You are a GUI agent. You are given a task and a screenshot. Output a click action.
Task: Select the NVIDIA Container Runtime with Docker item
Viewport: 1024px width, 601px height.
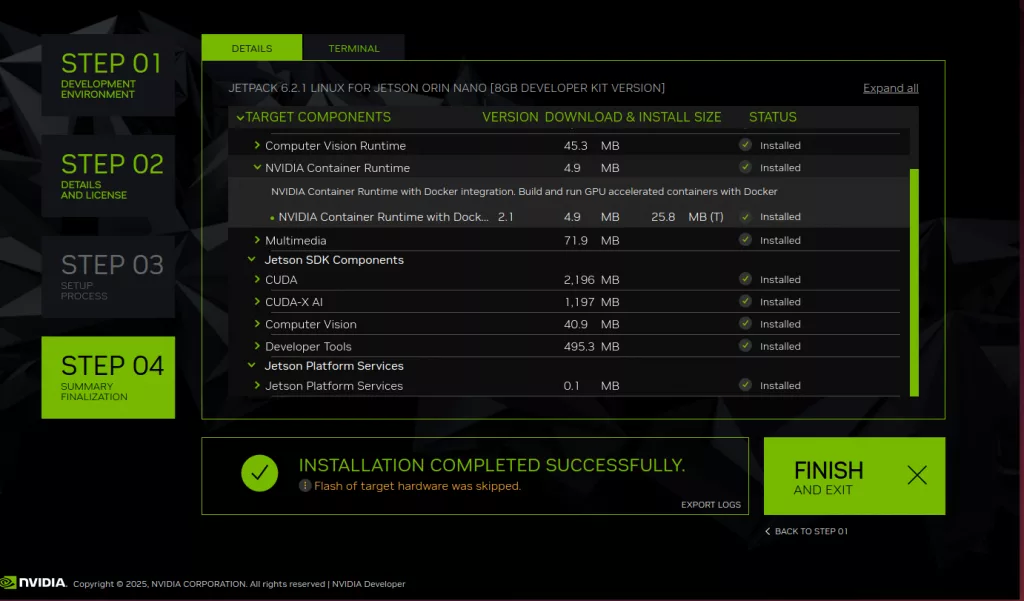pos(383,217)
